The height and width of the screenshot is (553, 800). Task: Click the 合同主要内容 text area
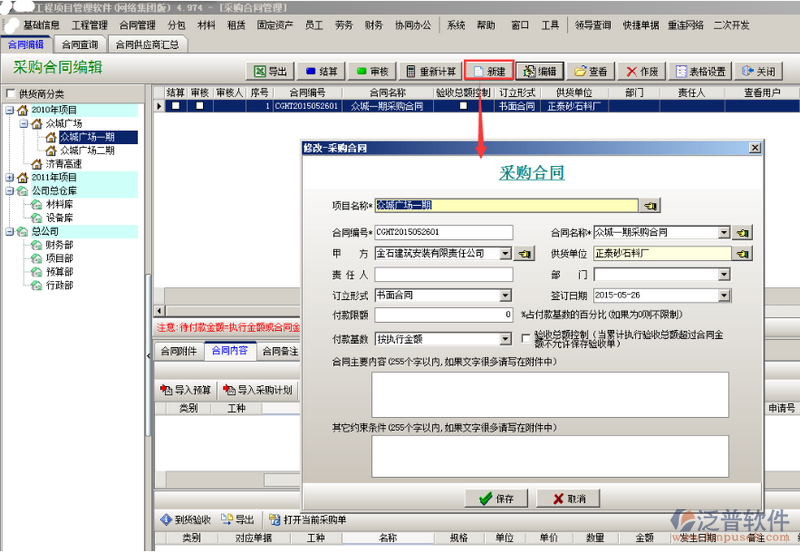[x=550, y=394]
